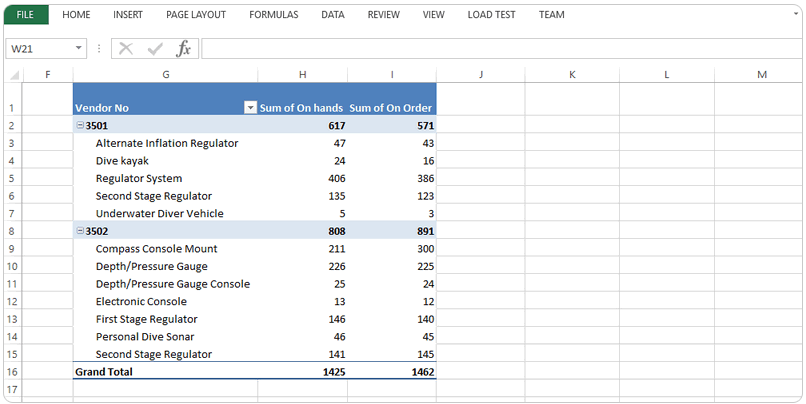Select the 'First Stage Regulator' cell

click(x=166, y=319)
